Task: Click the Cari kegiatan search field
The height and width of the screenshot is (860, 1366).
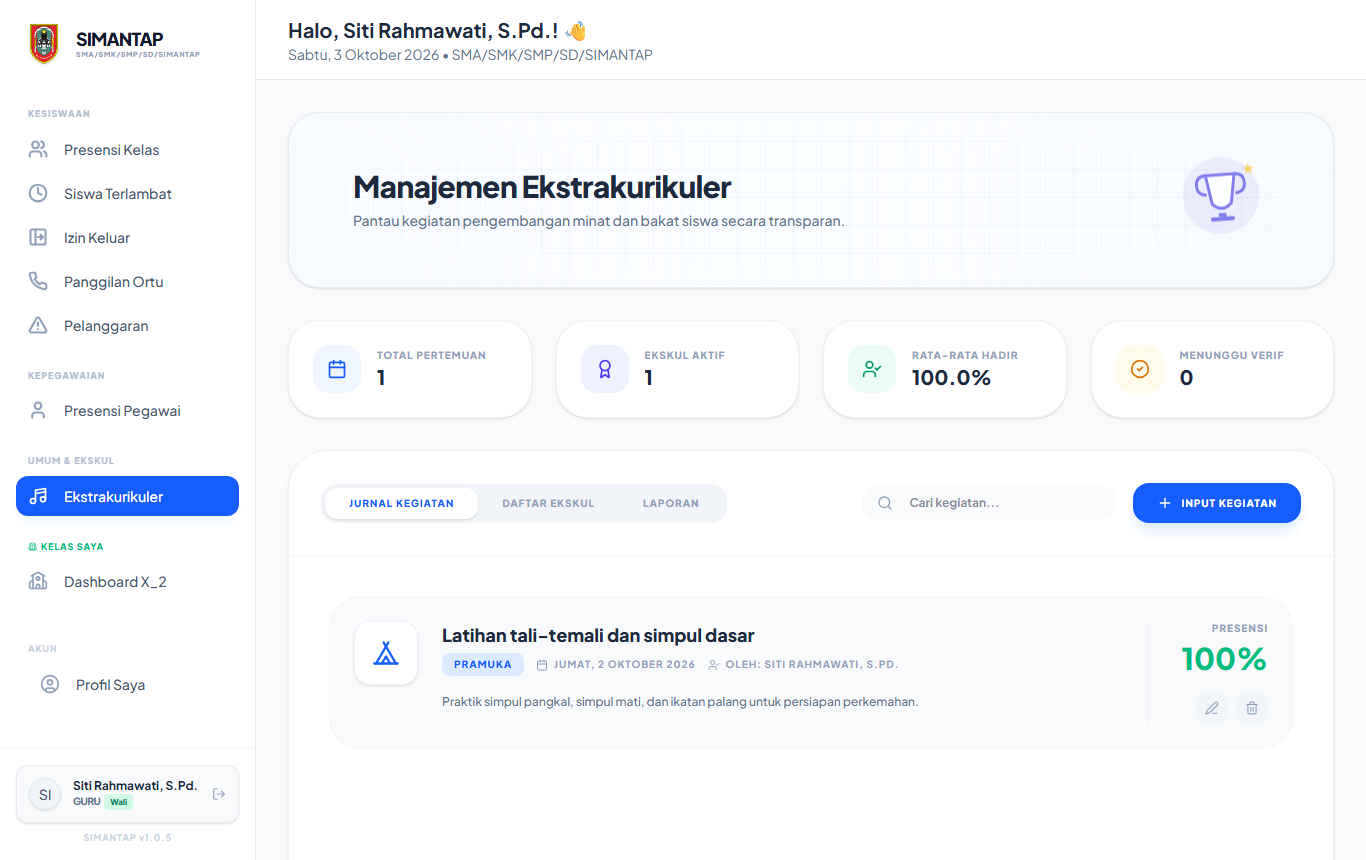Action: pyautogui.click(x=989, y=503)
